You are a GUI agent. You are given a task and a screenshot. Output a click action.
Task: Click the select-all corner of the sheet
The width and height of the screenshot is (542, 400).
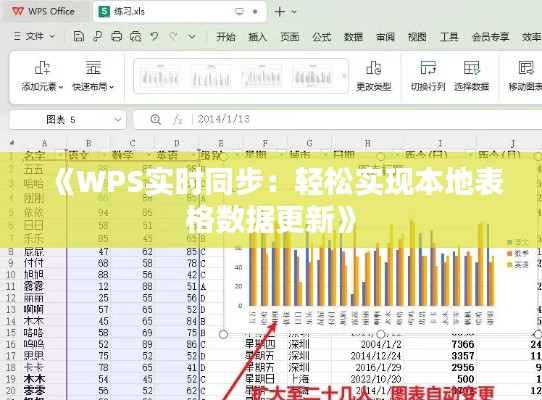(x=11, y=142)
